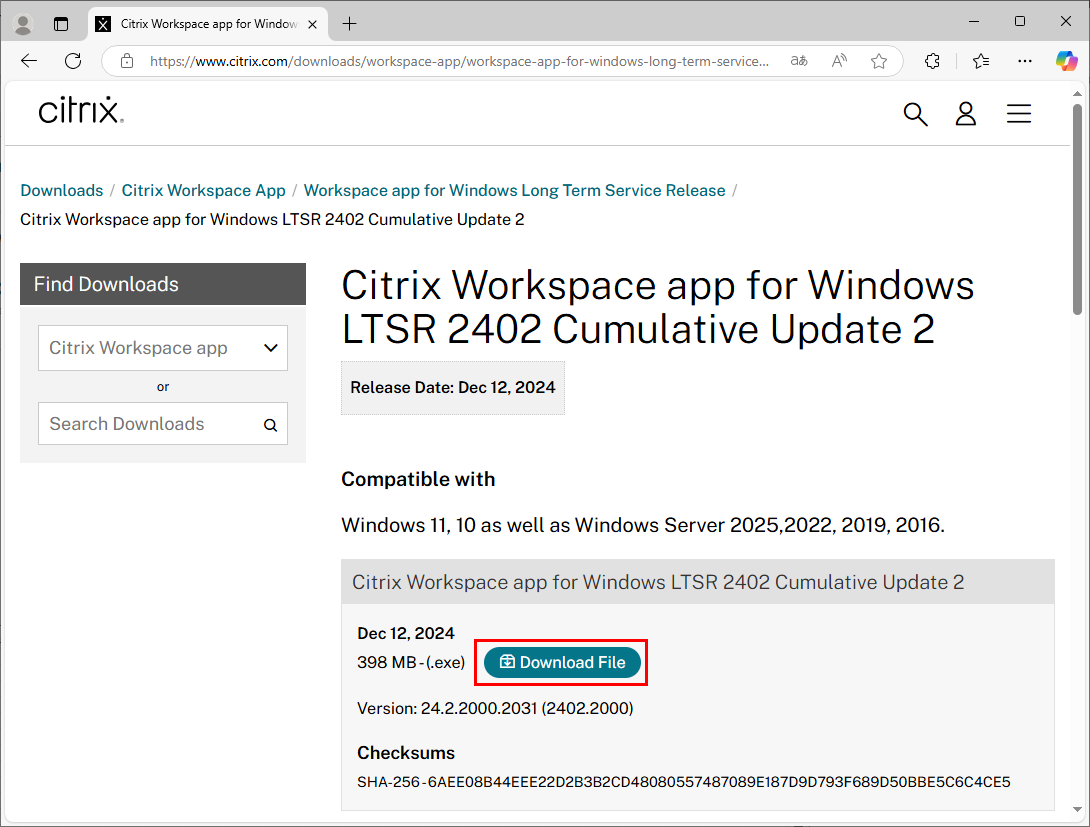Open a new browser tab

pyautogui.click(x=349, y=23)
